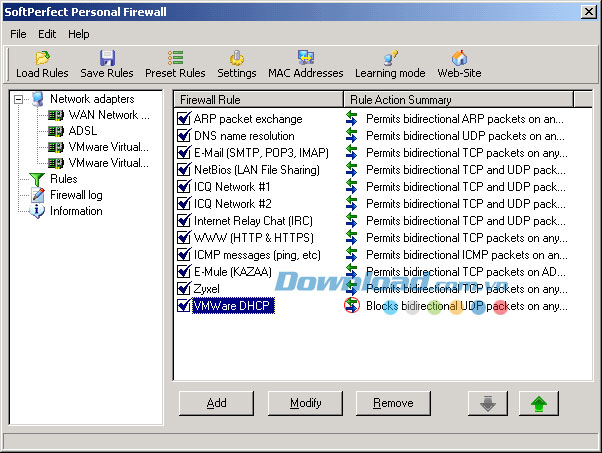
Task: Open the Web-Site toolbar icon
Action: coord(459,58)
